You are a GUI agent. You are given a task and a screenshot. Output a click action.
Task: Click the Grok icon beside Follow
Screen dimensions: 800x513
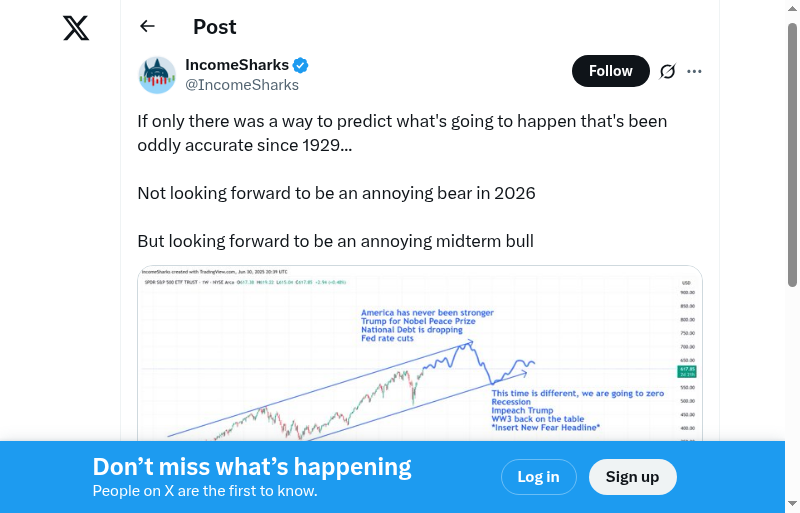(x=668, y=71)
